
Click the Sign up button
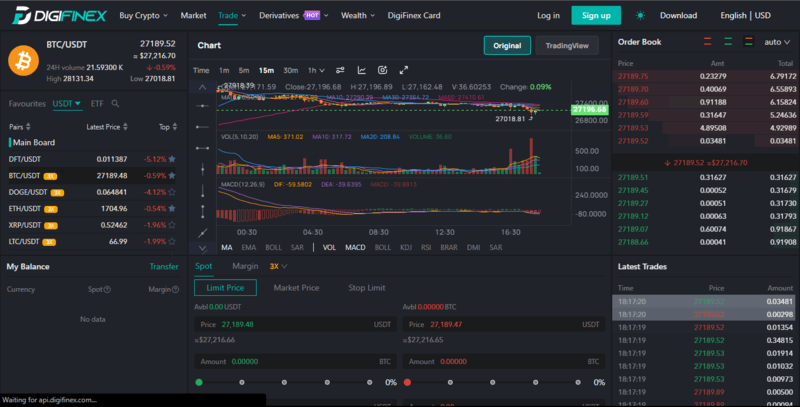click(x=596, y=15)
